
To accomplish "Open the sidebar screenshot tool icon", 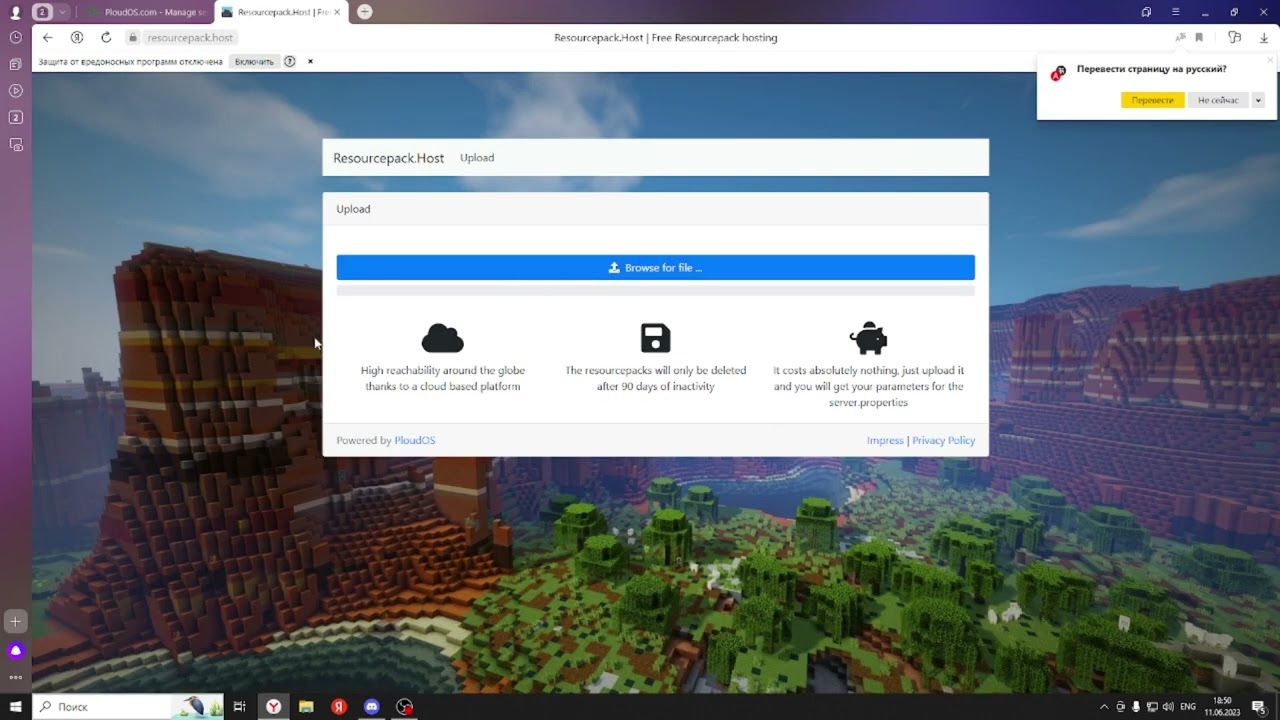I will pyautogui.click(x=15, y=144).
